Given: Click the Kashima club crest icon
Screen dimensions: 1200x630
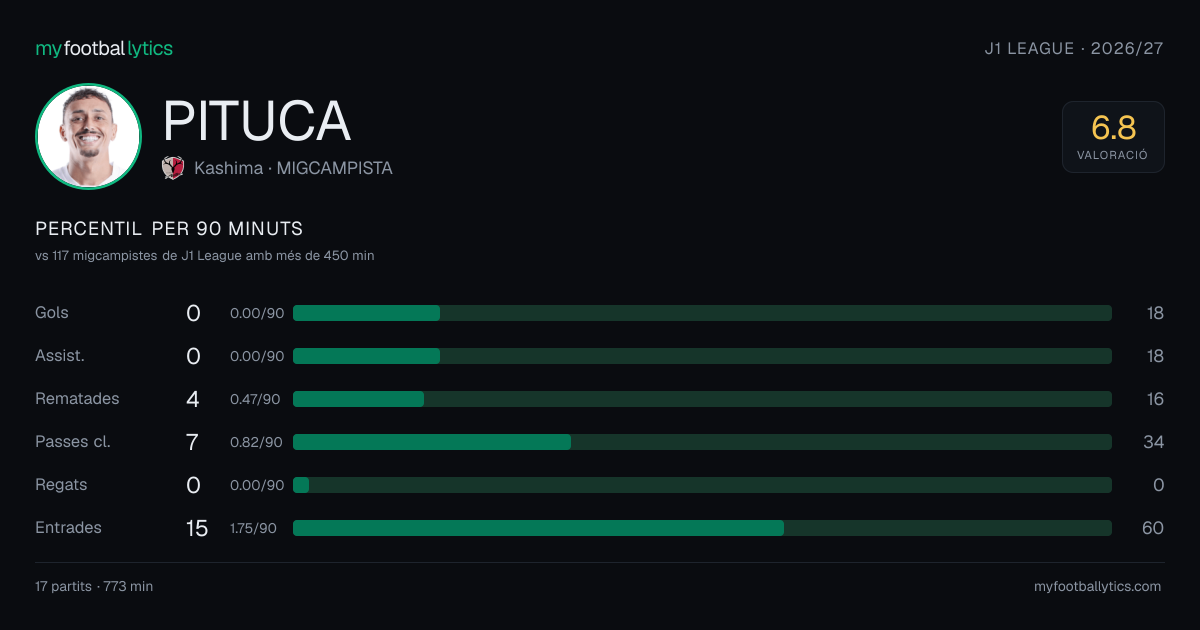Looking at the screenshot, I should [x=173, y=168].
